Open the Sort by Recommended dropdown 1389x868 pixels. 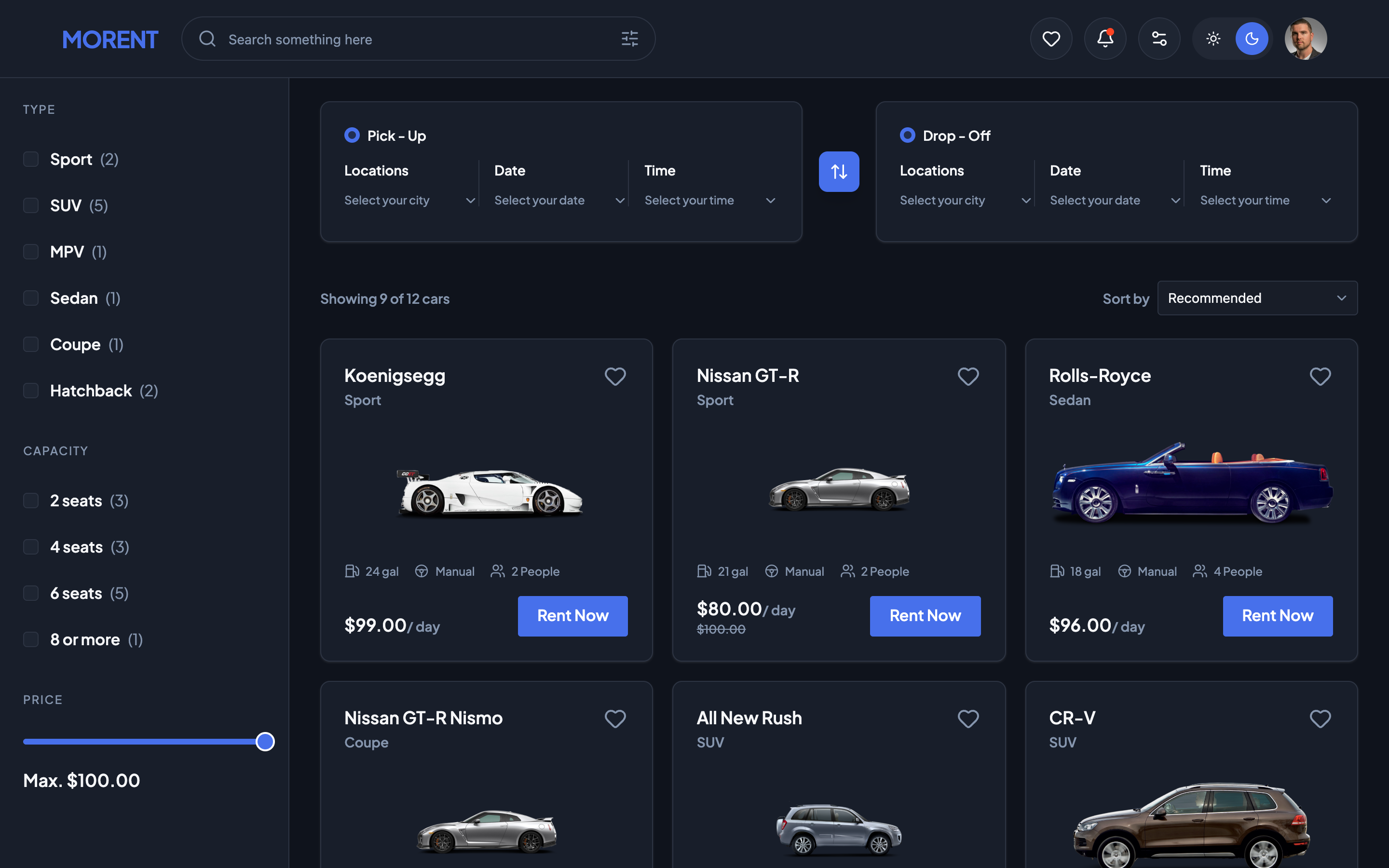1257,298
